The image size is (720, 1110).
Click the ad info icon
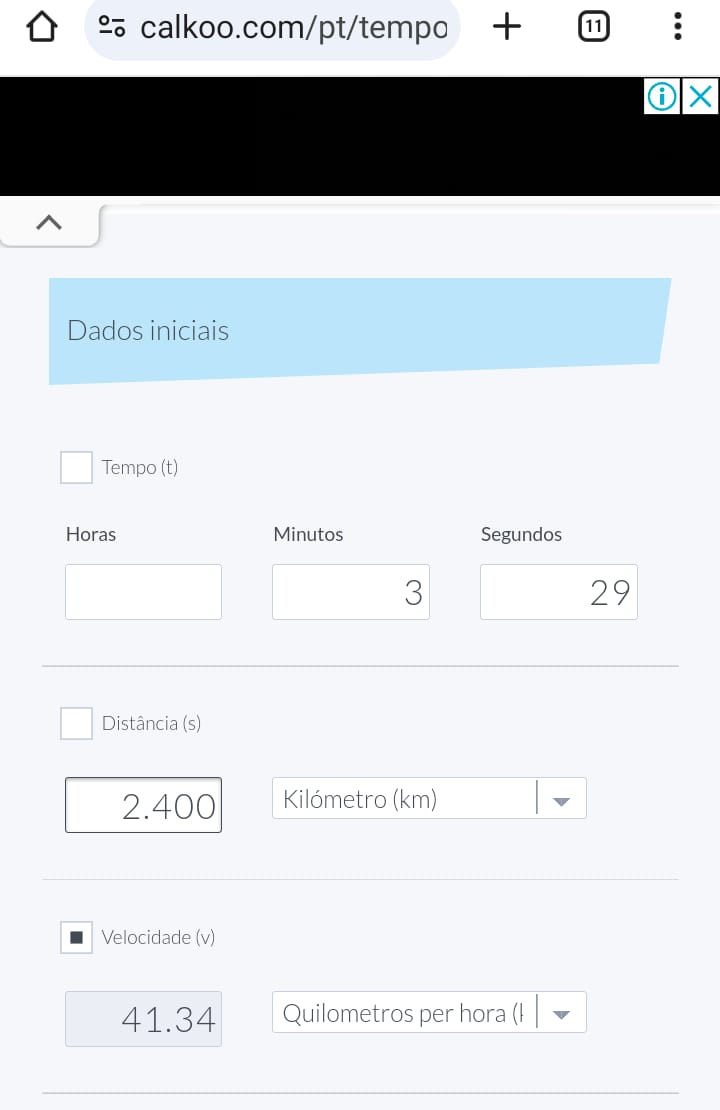click(x=661, y=97)
